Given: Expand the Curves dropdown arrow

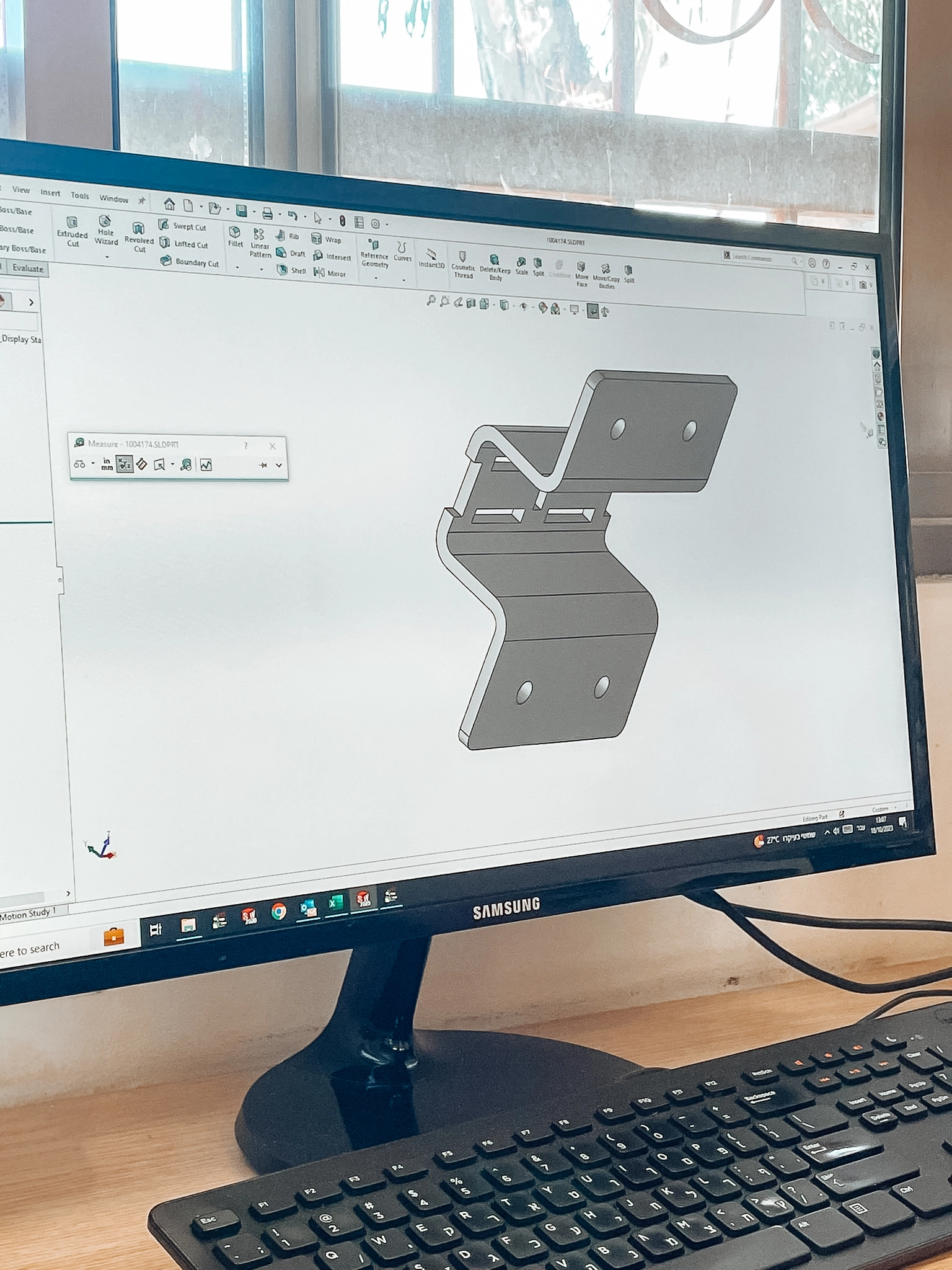Looking at the screenshot, I should tap(403, 280).
